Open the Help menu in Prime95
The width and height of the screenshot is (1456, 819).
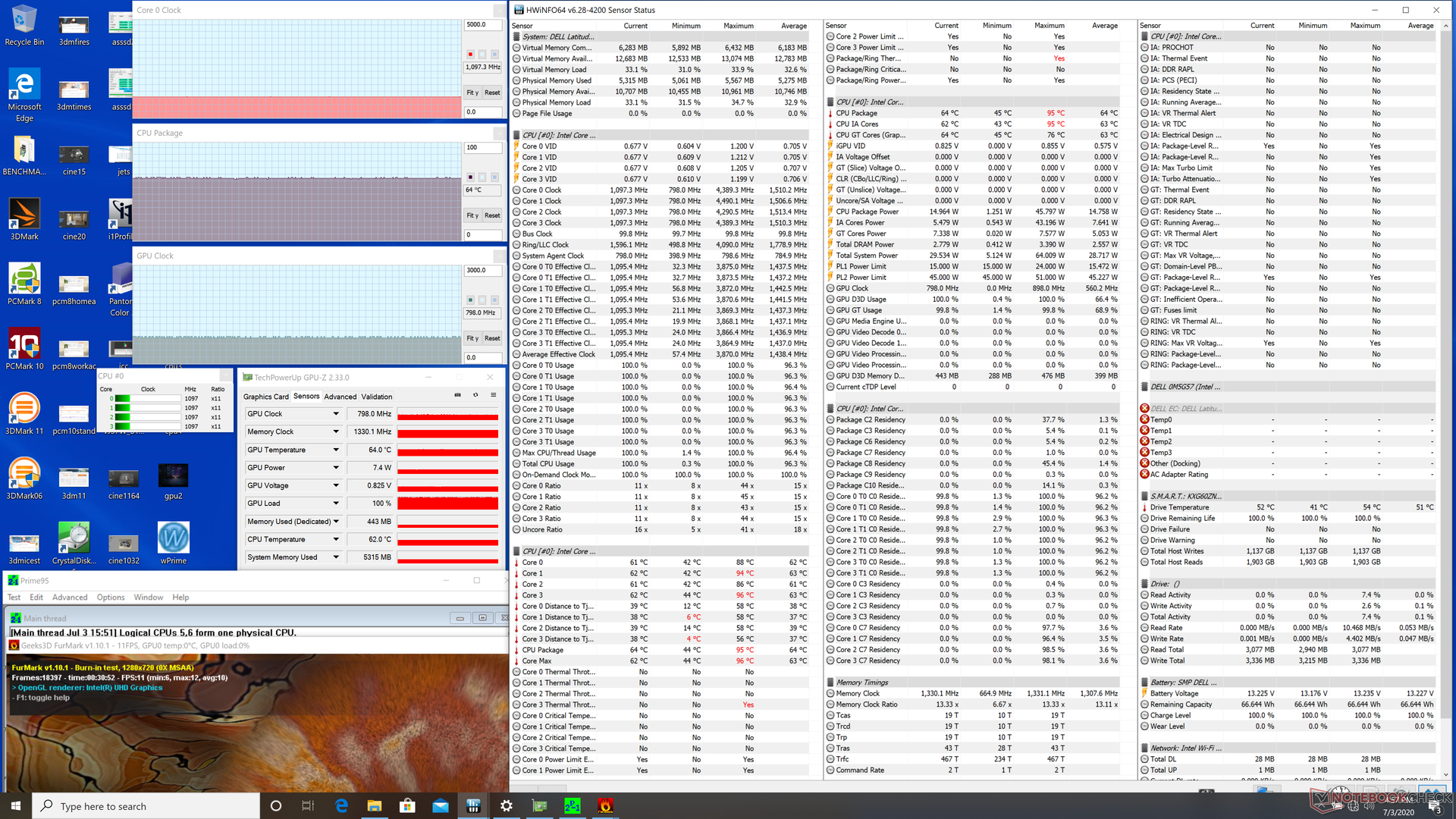coord(180,598)
